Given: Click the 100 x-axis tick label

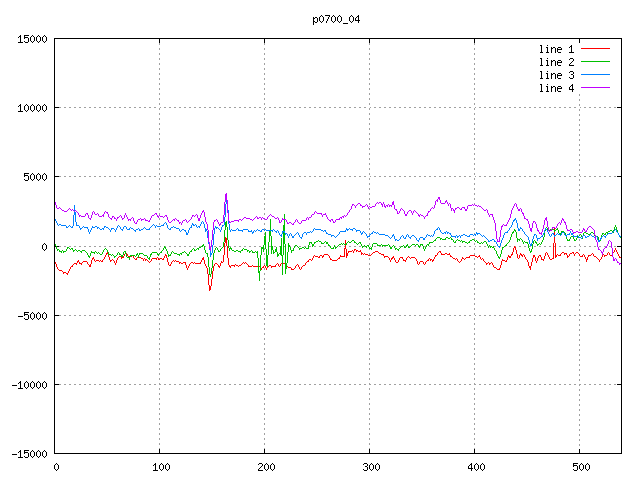Looking at the screenshot, I should pyautogui.click(x=160, y=466).
